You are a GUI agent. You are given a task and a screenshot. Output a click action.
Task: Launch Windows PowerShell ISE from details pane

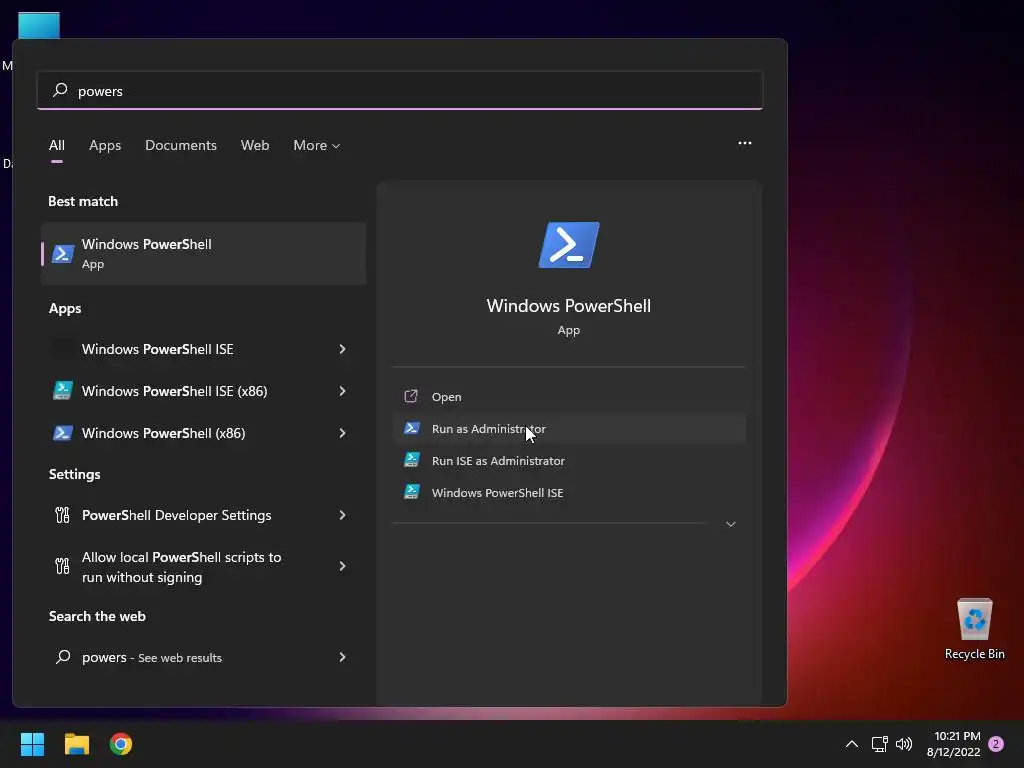[x=569, y=492]
